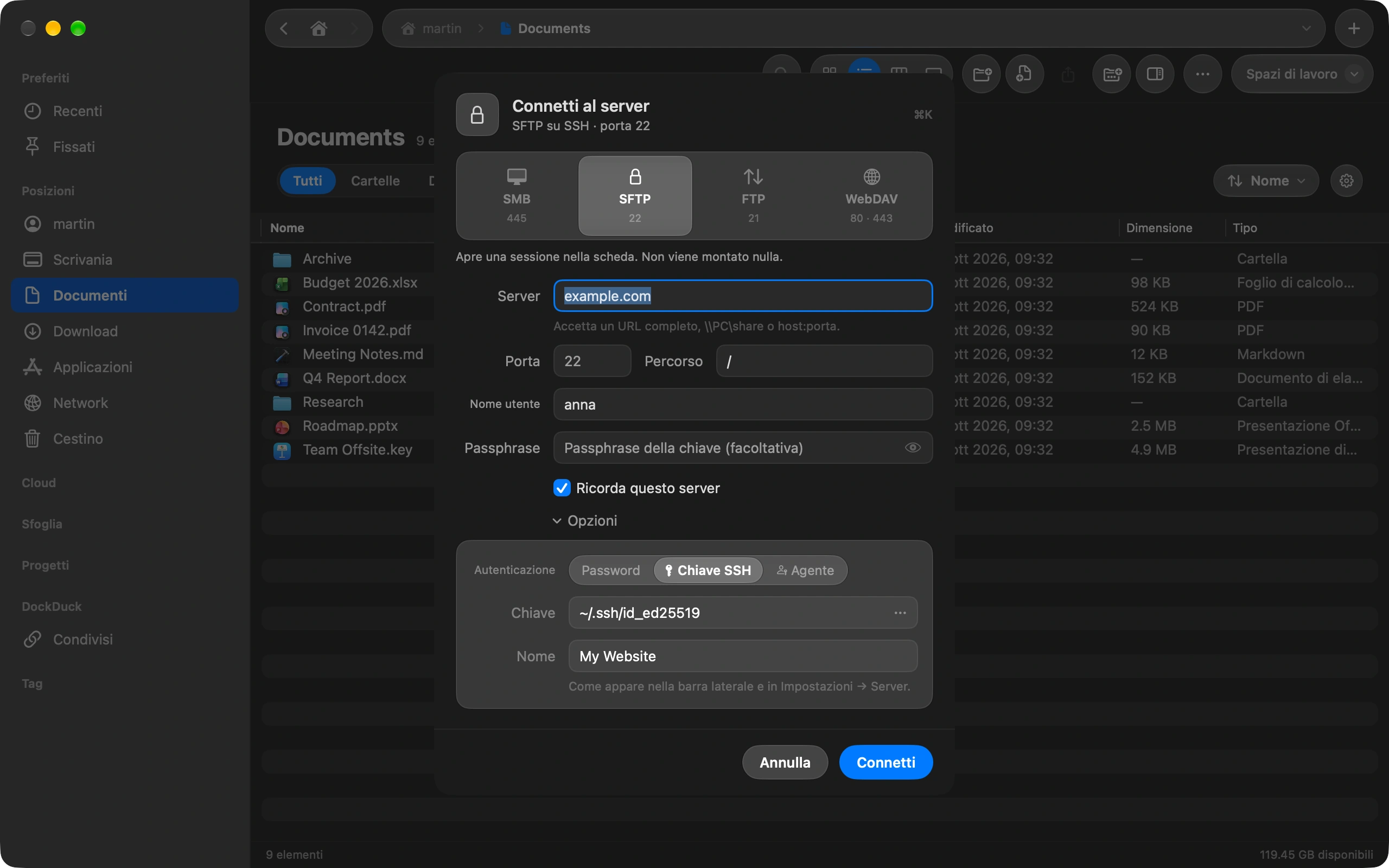Add a new tab with plus button
The image size is (1389, 868).
coord(1354,28)
